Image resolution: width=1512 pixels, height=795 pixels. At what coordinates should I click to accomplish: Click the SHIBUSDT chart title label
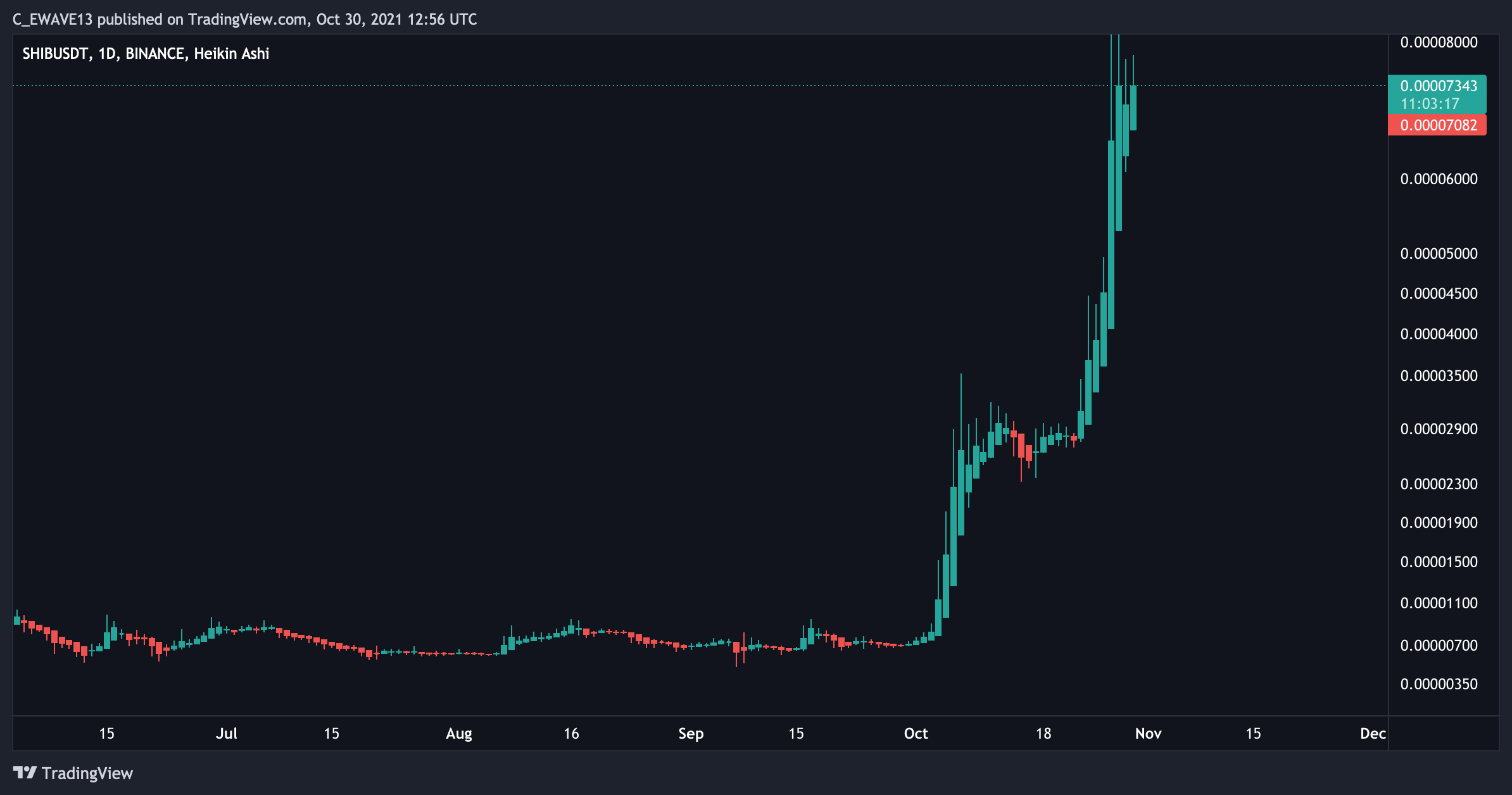pos(146,54)
